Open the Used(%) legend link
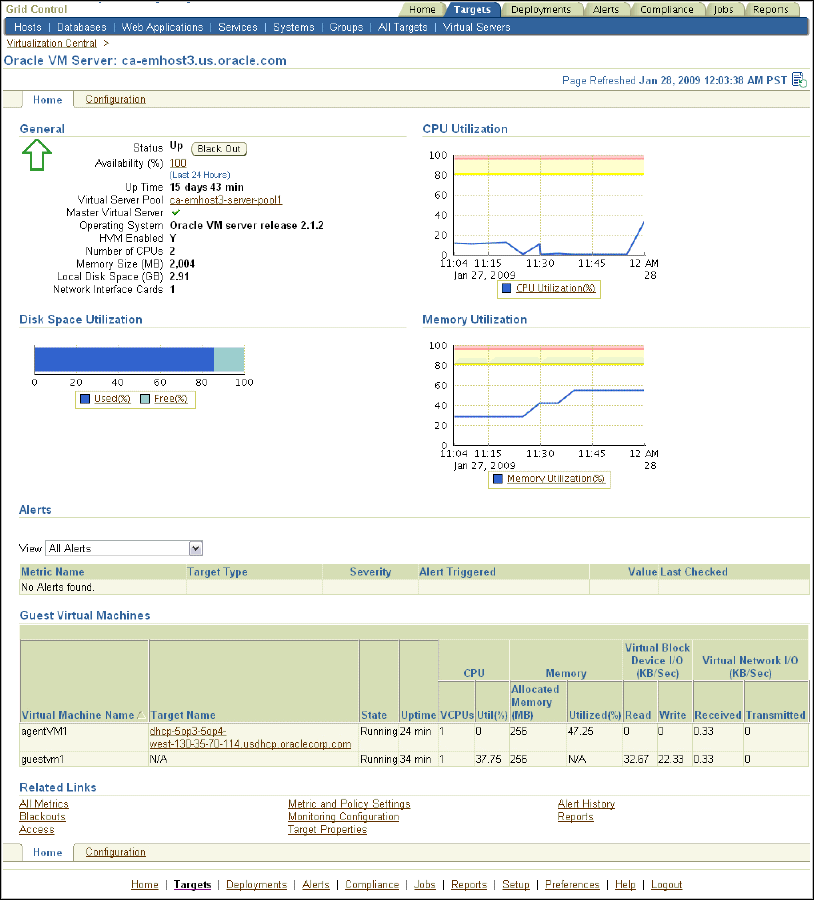814x900 pixels. pos(112,399)
